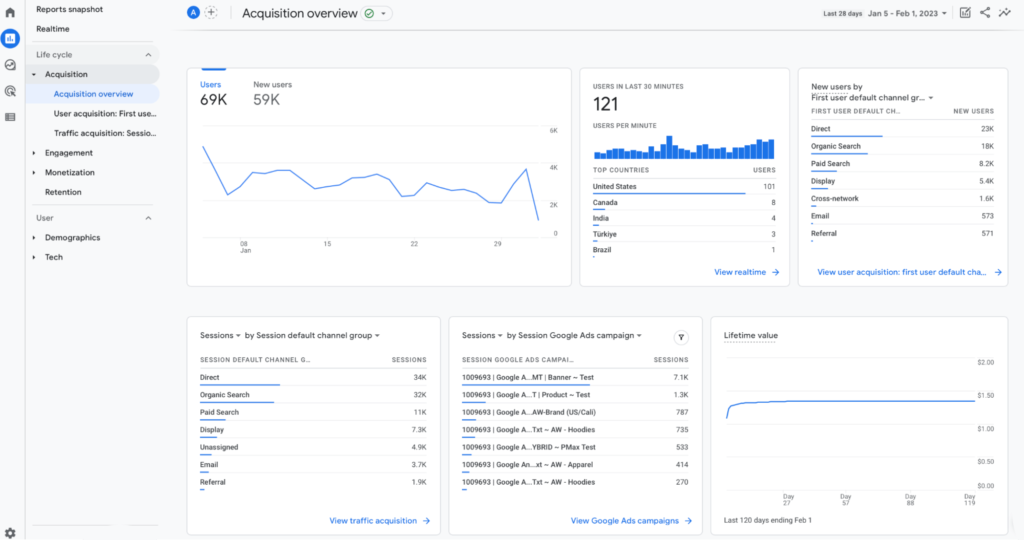Click Paid Search row in Sessions card
1024x540 pixels.
pos(313,413)
